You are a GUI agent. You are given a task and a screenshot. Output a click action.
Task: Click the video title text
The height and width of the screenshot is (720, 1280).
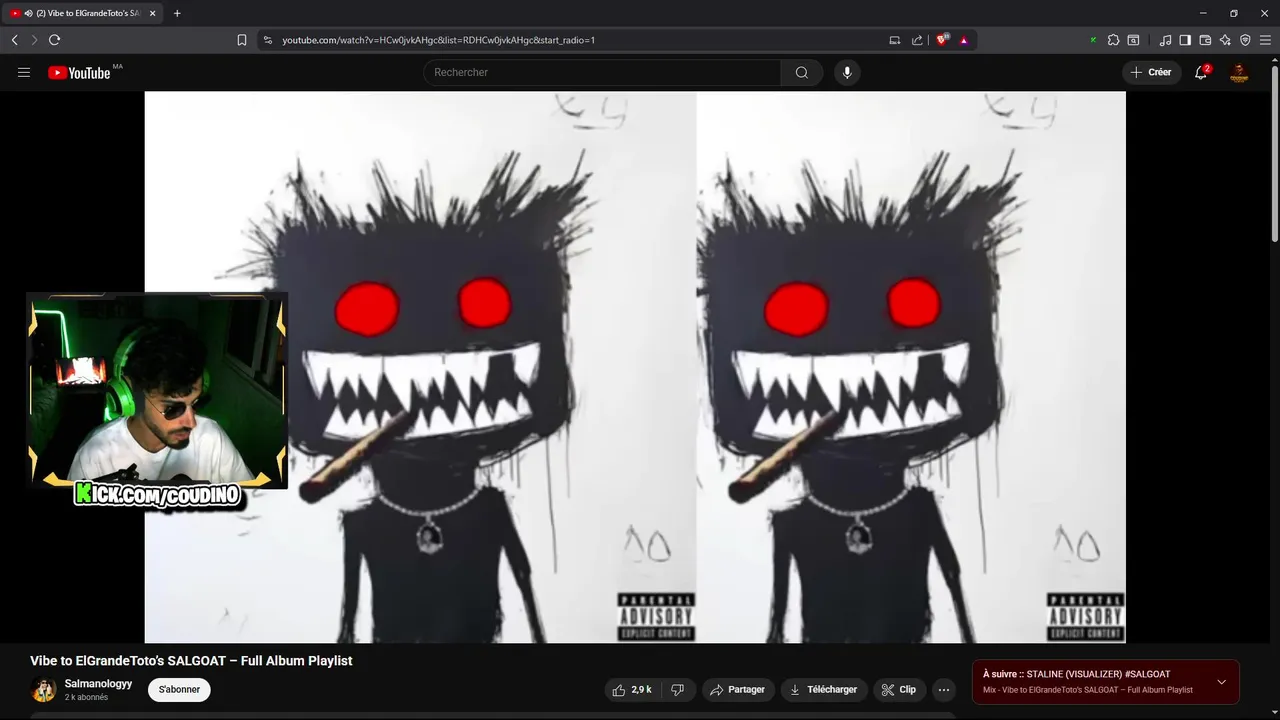click(191, 661)
